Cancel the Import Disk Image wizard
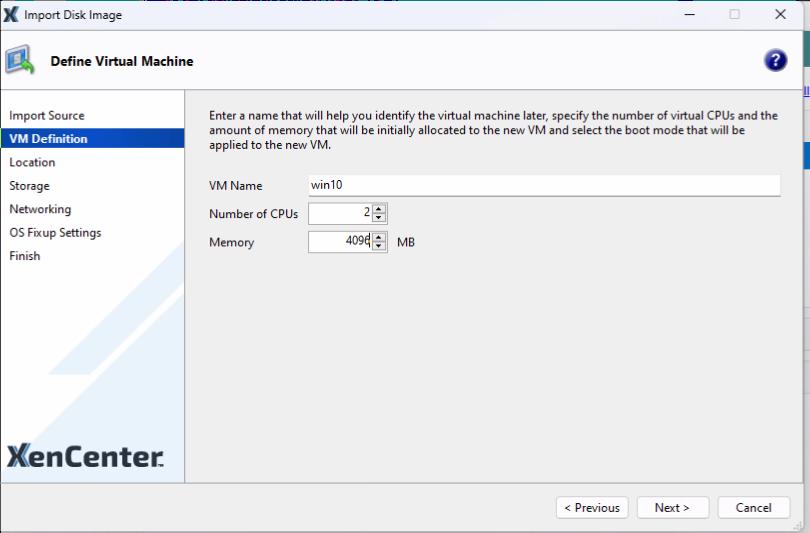 coord(753,508)
